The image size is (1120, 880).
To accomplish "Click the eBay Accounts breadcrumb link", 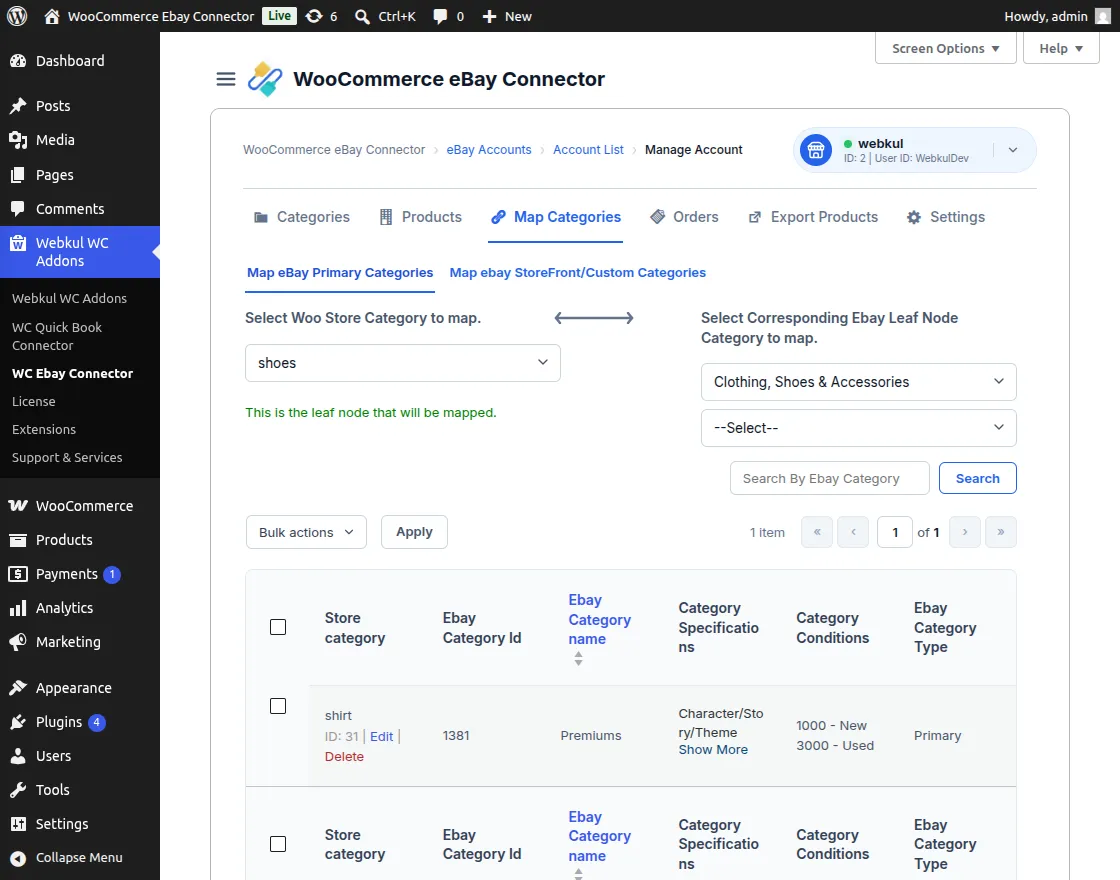I will click(x=489, y=150).
